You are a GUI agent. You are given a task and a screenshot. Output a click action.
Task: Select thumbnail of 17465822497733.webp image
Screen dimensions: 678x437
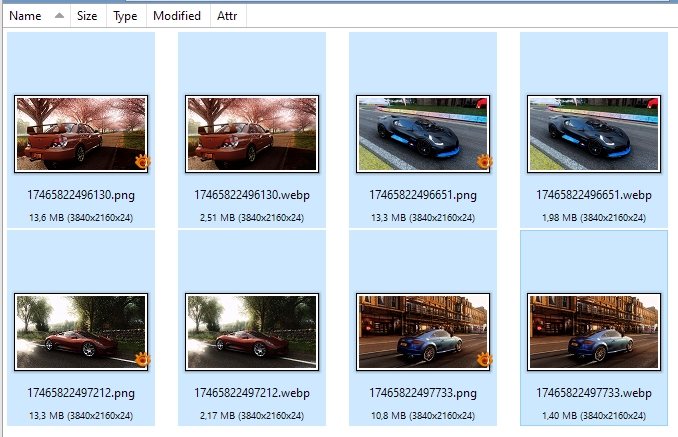click(x=594, y=332)
